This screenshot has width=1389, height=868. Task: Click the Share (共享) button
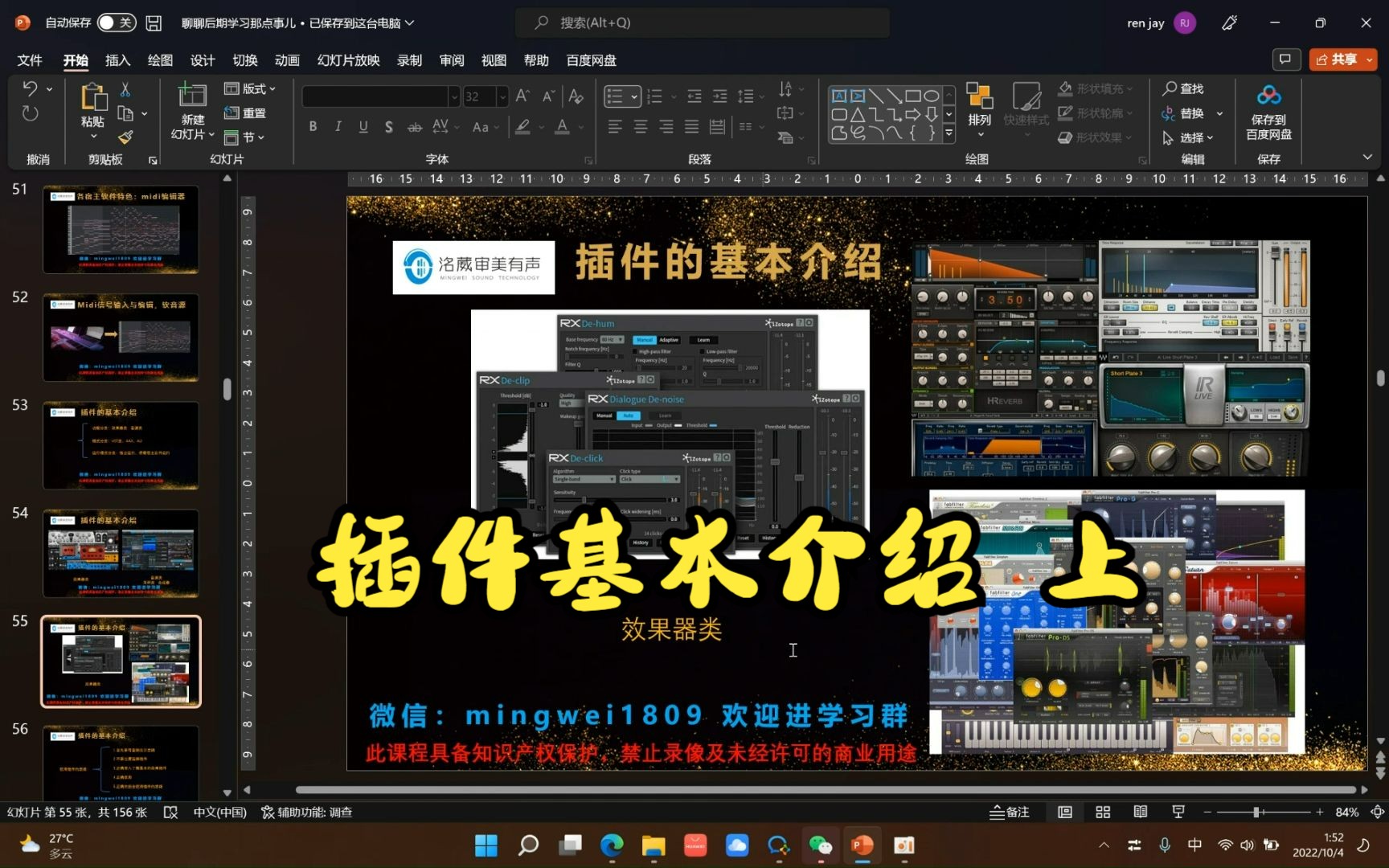1336,59
